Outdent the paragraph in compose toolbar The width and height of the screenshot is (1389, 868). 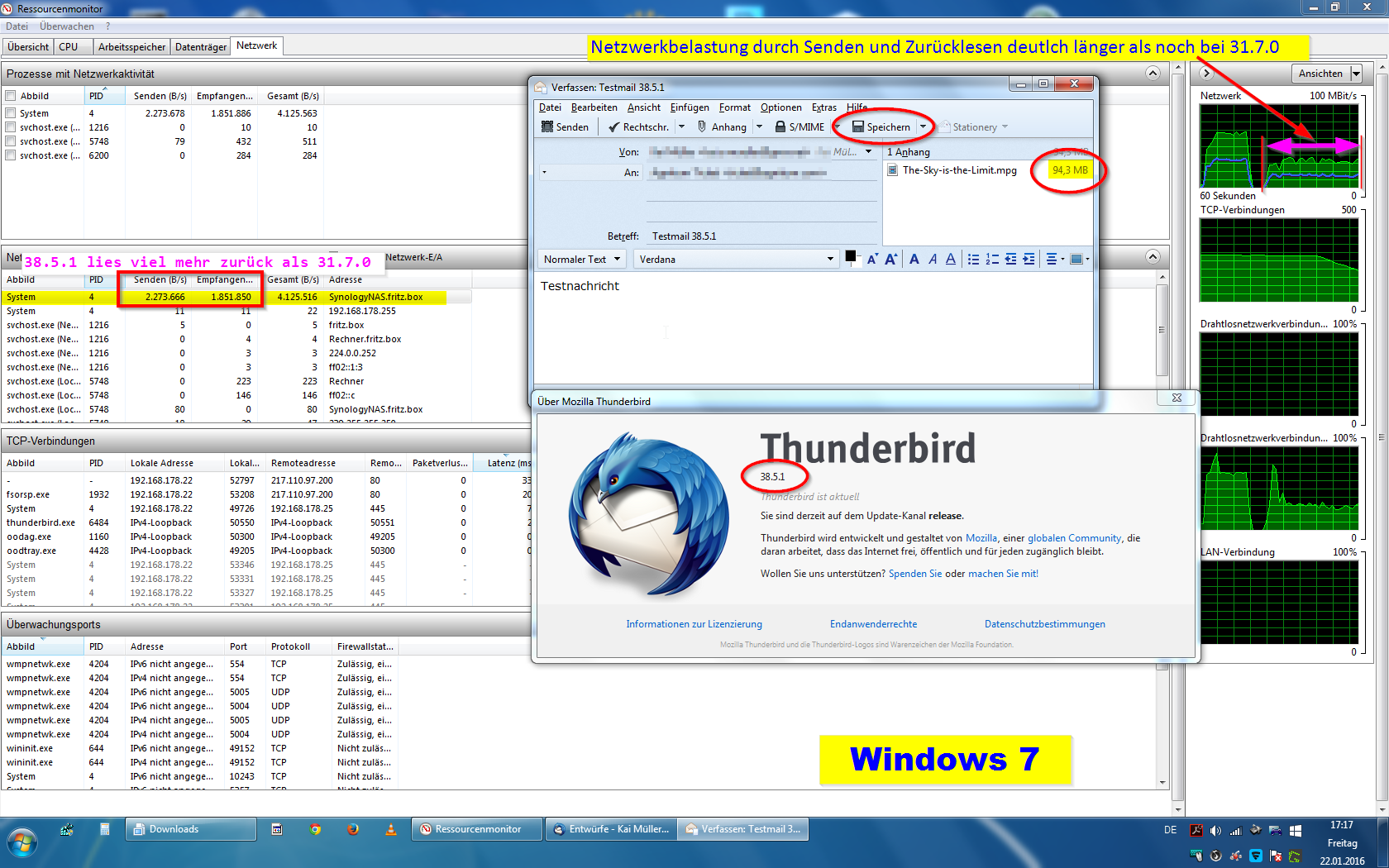1010,260
